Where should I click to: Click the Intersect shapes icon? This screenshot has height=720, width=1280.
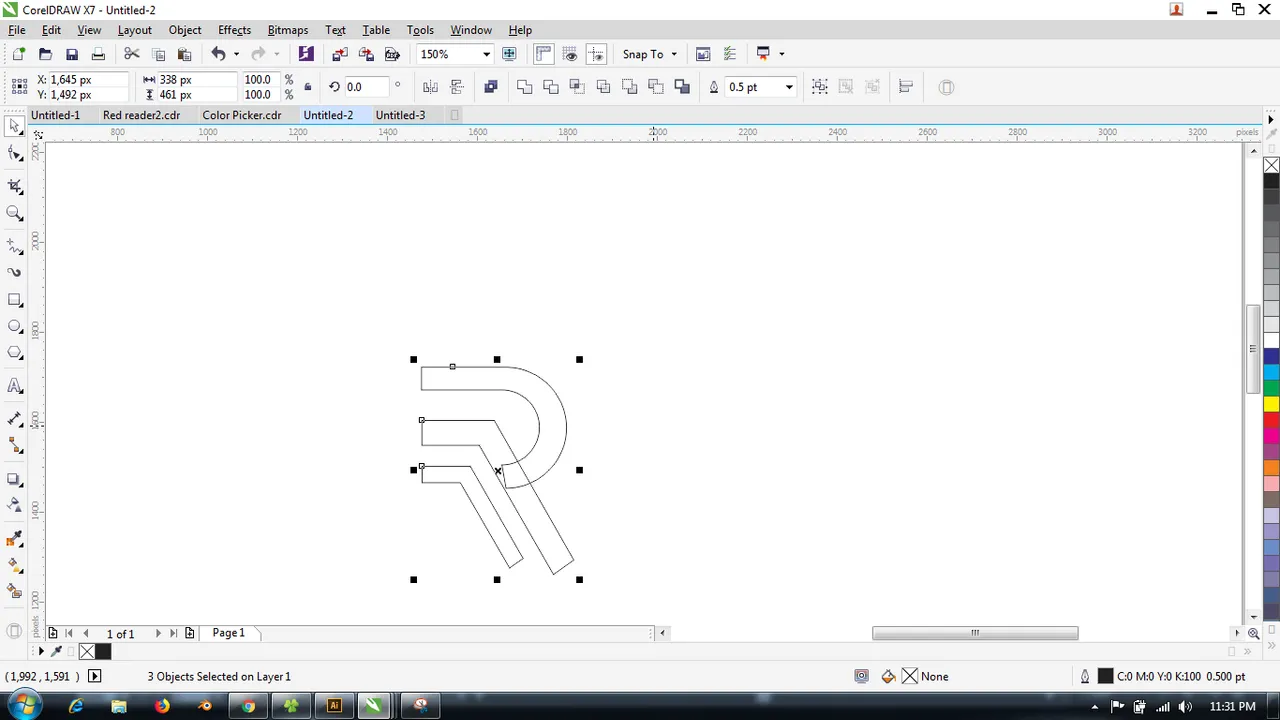pos(577,87)
